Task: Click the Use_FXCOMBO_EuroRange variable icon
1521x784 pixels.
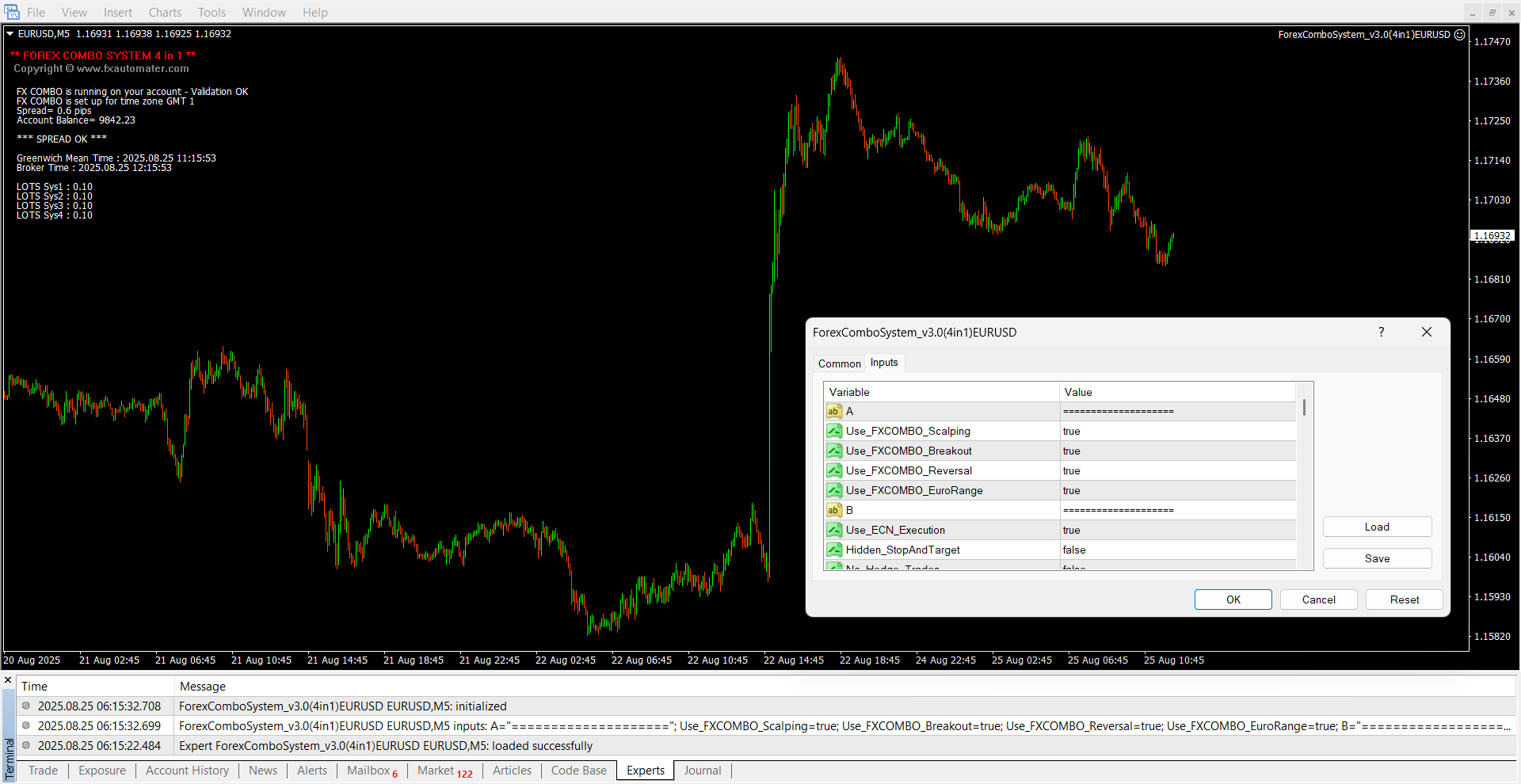Action: 834,490
